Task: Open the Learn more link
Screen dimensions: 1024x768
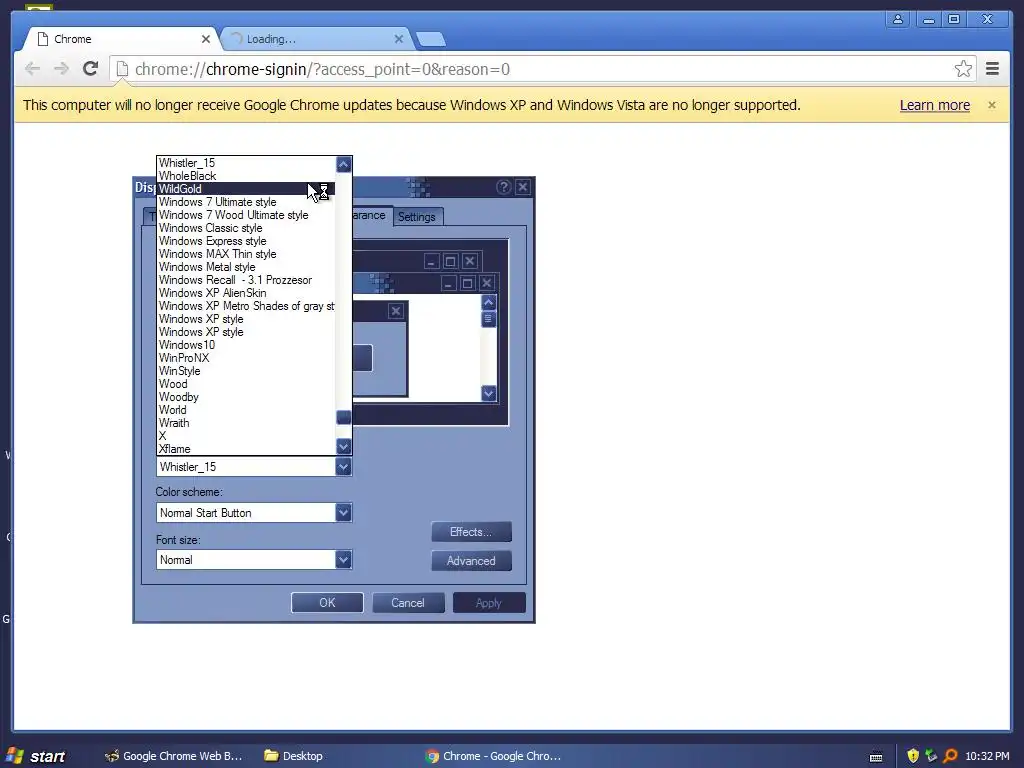Action: (935, 105)
